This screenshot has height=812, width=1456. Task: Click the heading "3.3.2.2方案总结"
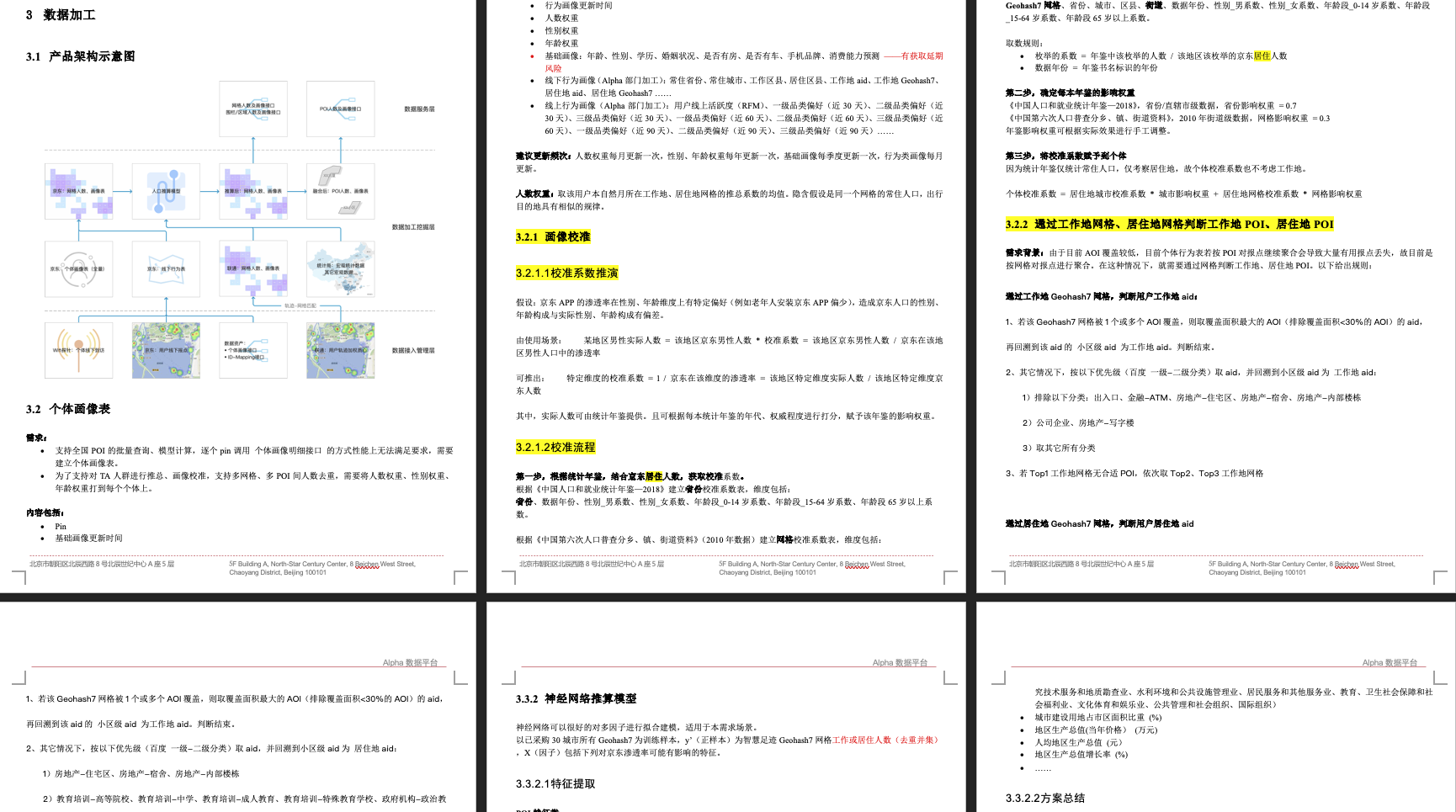pos(1045,799)
